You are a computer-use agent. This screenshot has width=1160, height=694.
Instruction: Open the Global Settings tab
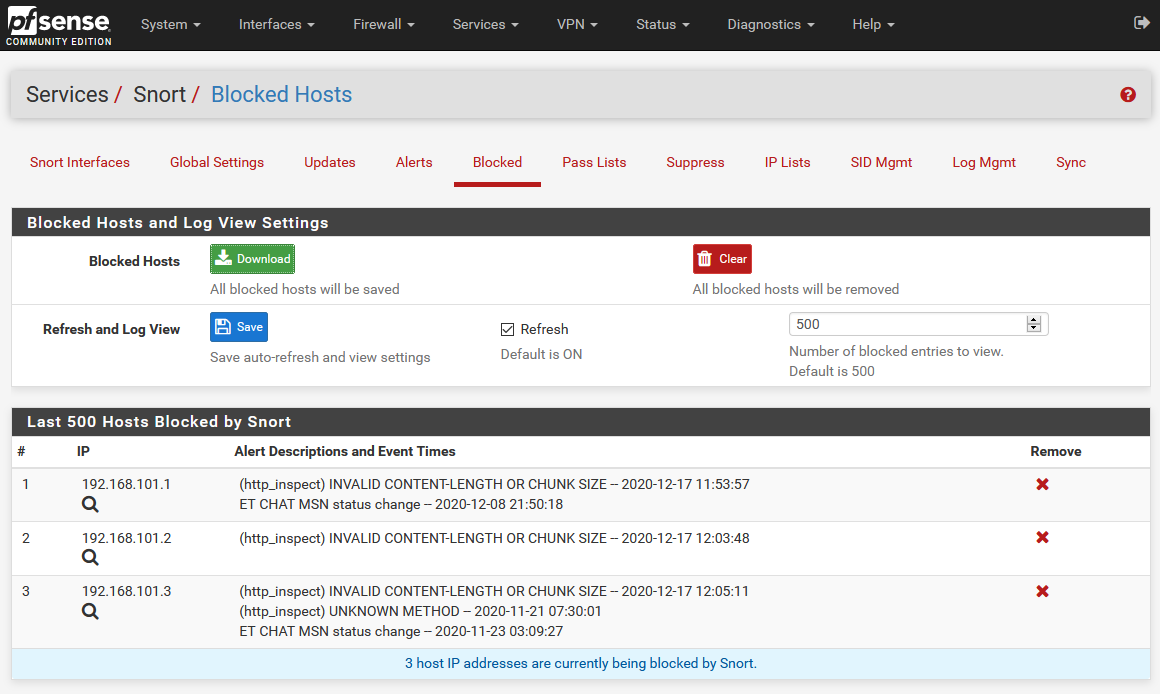click(217, 163)
